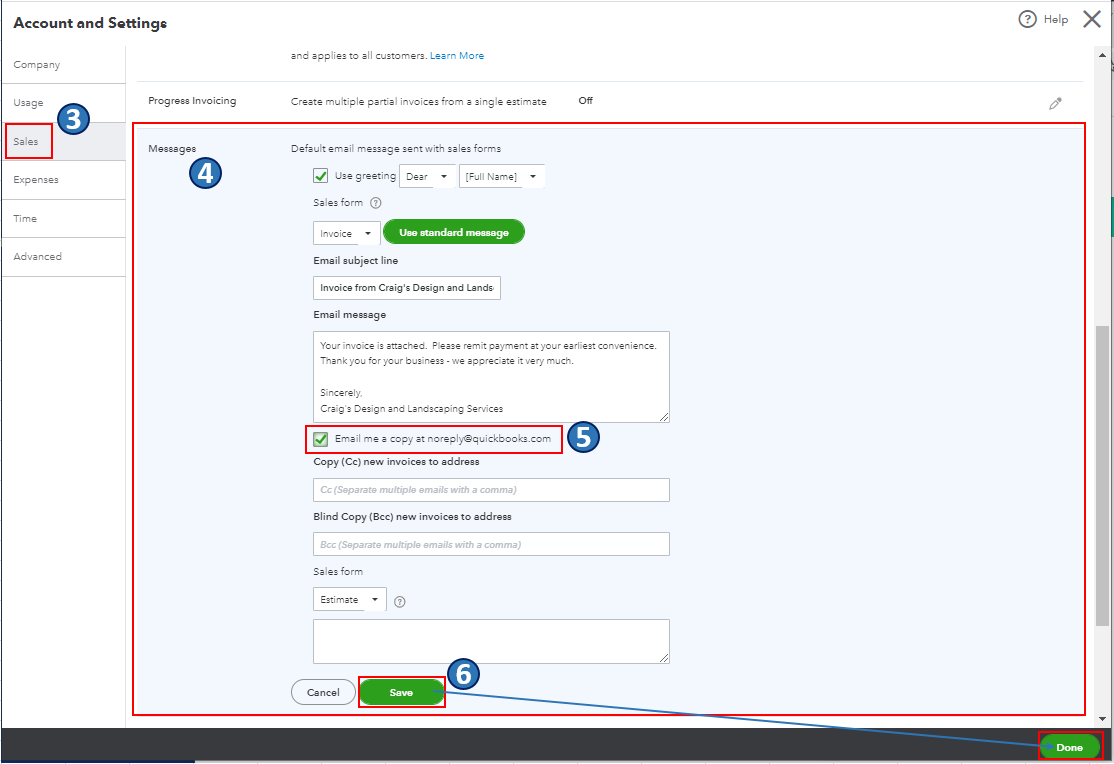Click the Use standard message button
Screen dimensions: 1114x764
pos(454,231)
